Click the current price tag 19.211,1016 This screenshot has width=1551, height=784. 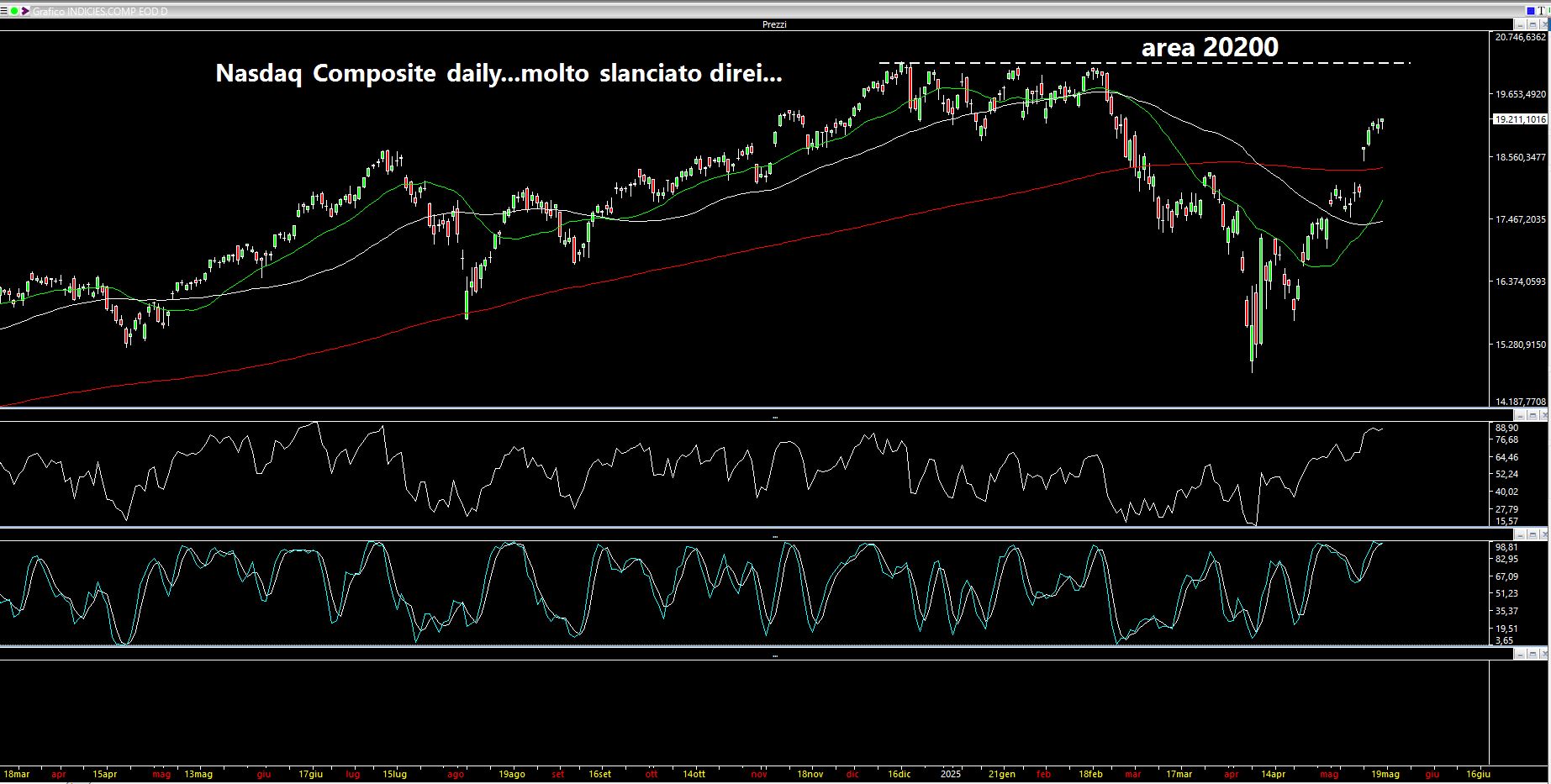(x=1520, y=119)
